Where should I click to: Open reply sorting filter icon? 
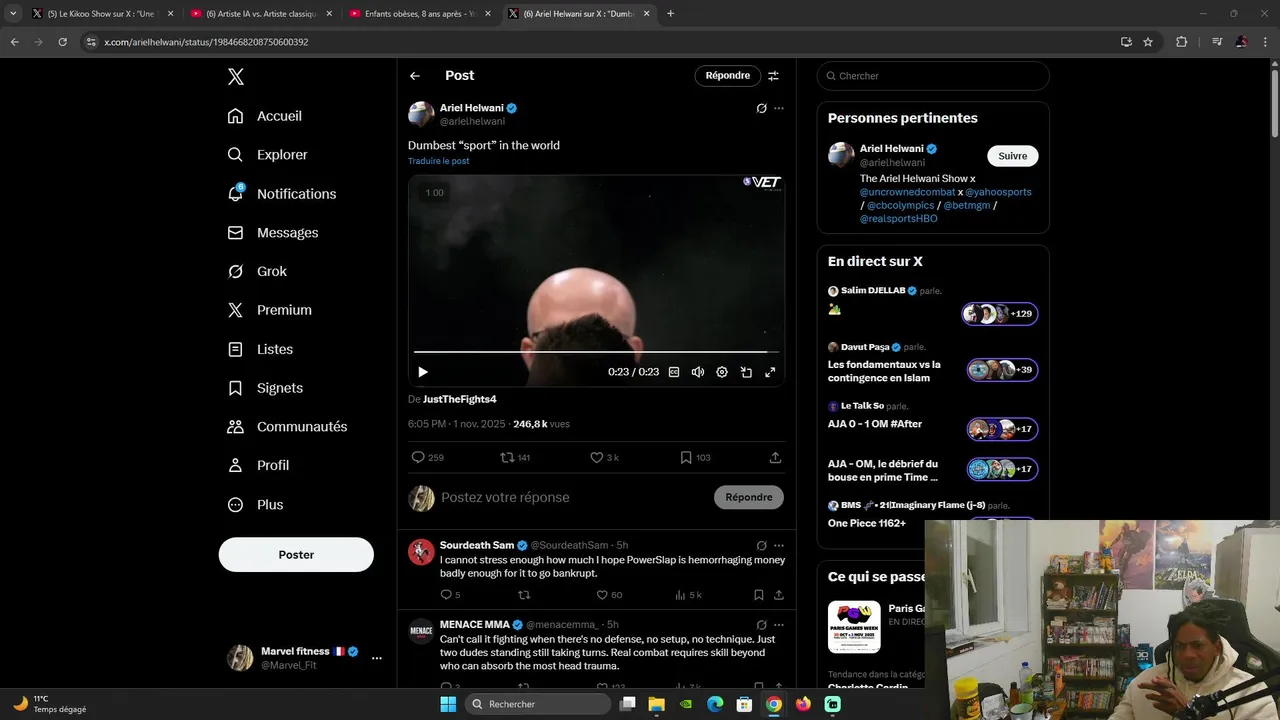(x=773, y=76)
